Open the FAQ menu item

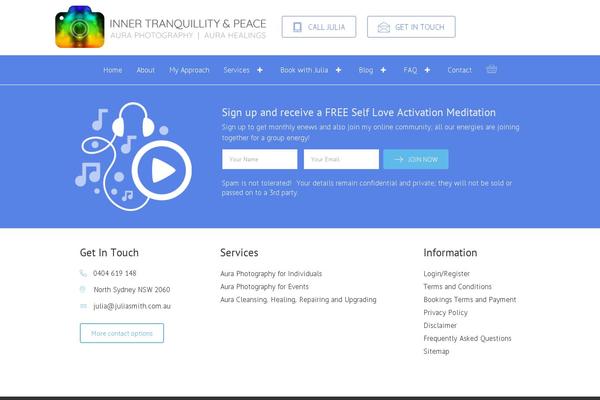(x=410, y=70)
